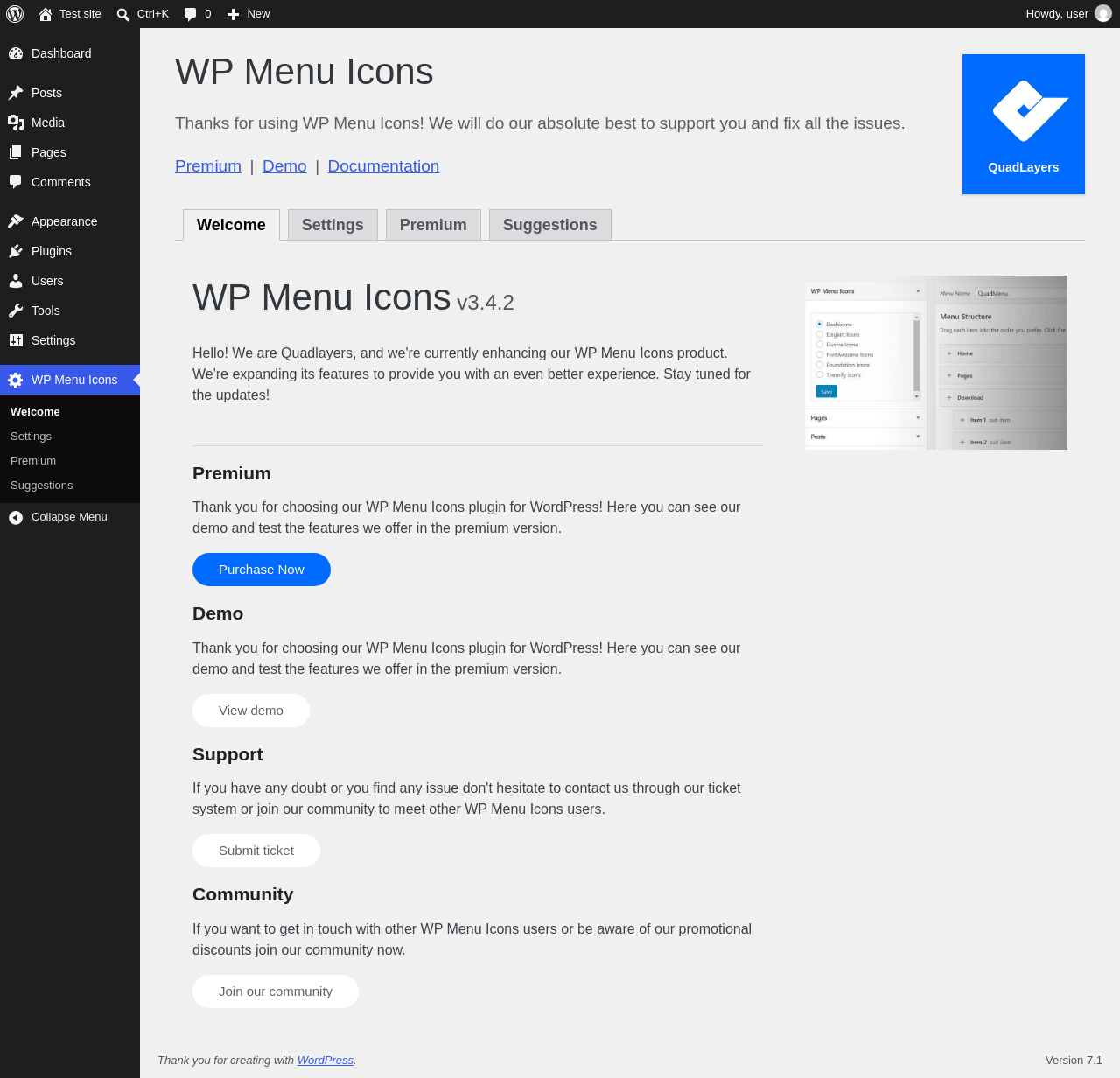This screenshot has width=1120, height=1078.
Task: Open the Welcome tab
Action: (231, 225)
